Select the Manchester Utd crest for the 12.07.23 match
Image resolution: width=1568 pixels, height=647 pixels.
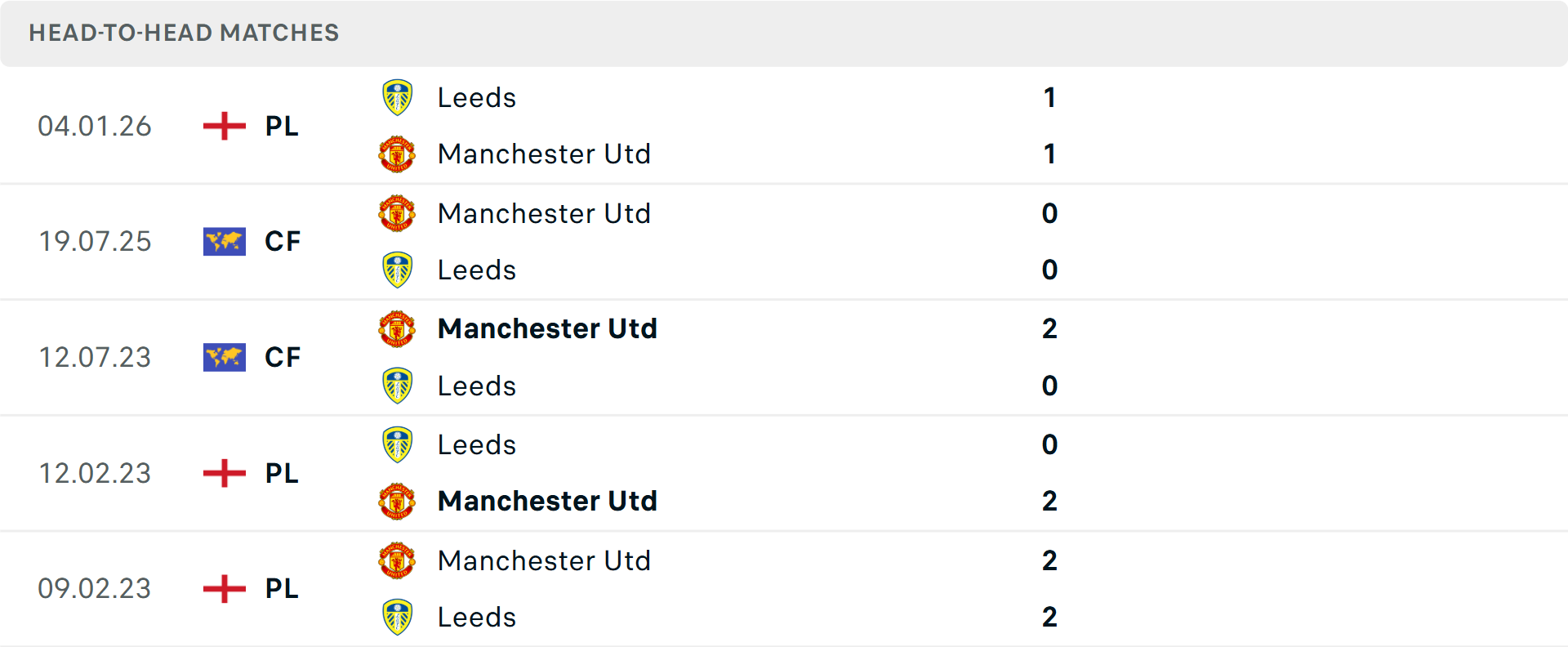[398, 328]
